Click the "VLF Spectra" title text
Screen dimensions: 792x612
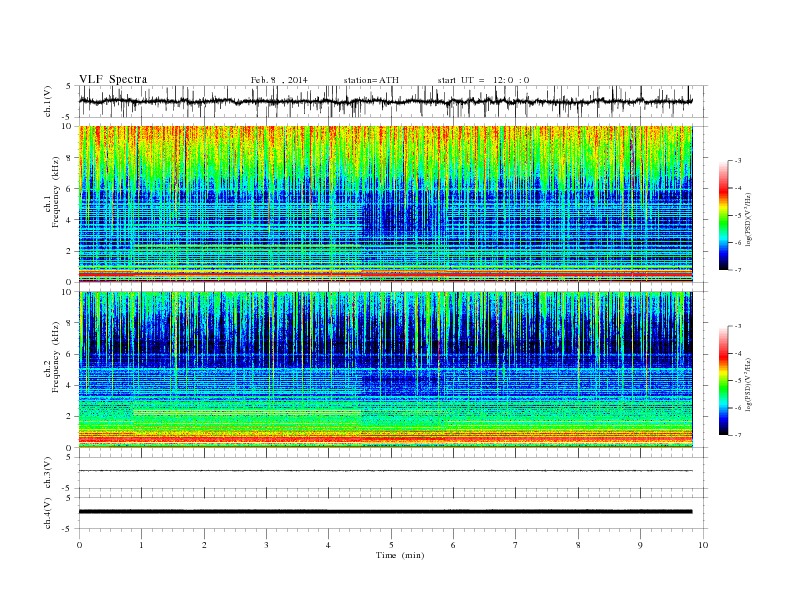113,79
